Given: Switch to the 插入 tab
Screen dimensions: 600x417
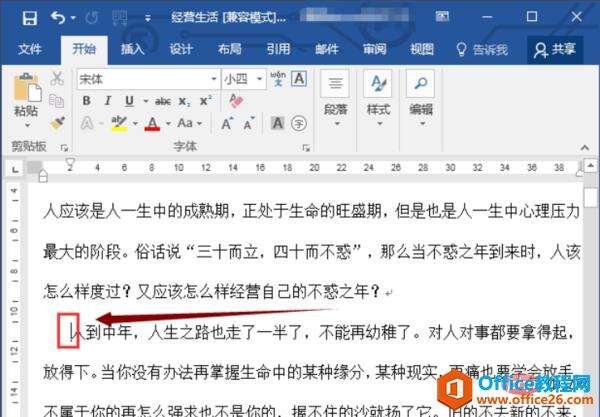Looking at the screenshot, I should tap(132, 49).
